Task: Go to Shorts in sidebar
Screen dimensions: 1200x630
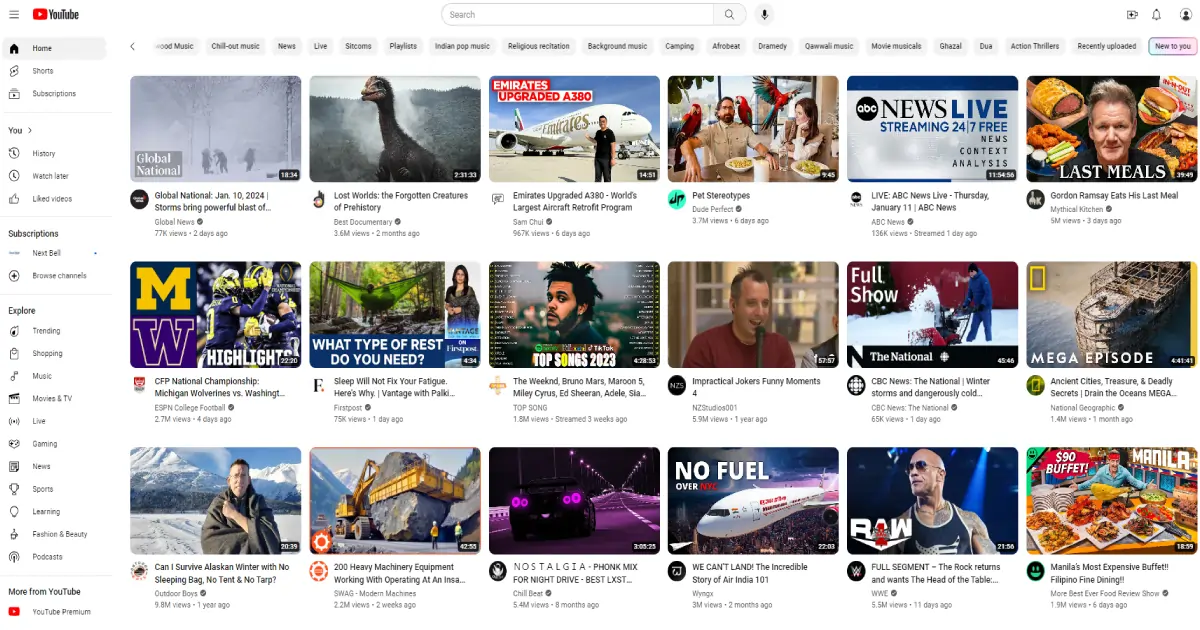Action: [53, 71]
